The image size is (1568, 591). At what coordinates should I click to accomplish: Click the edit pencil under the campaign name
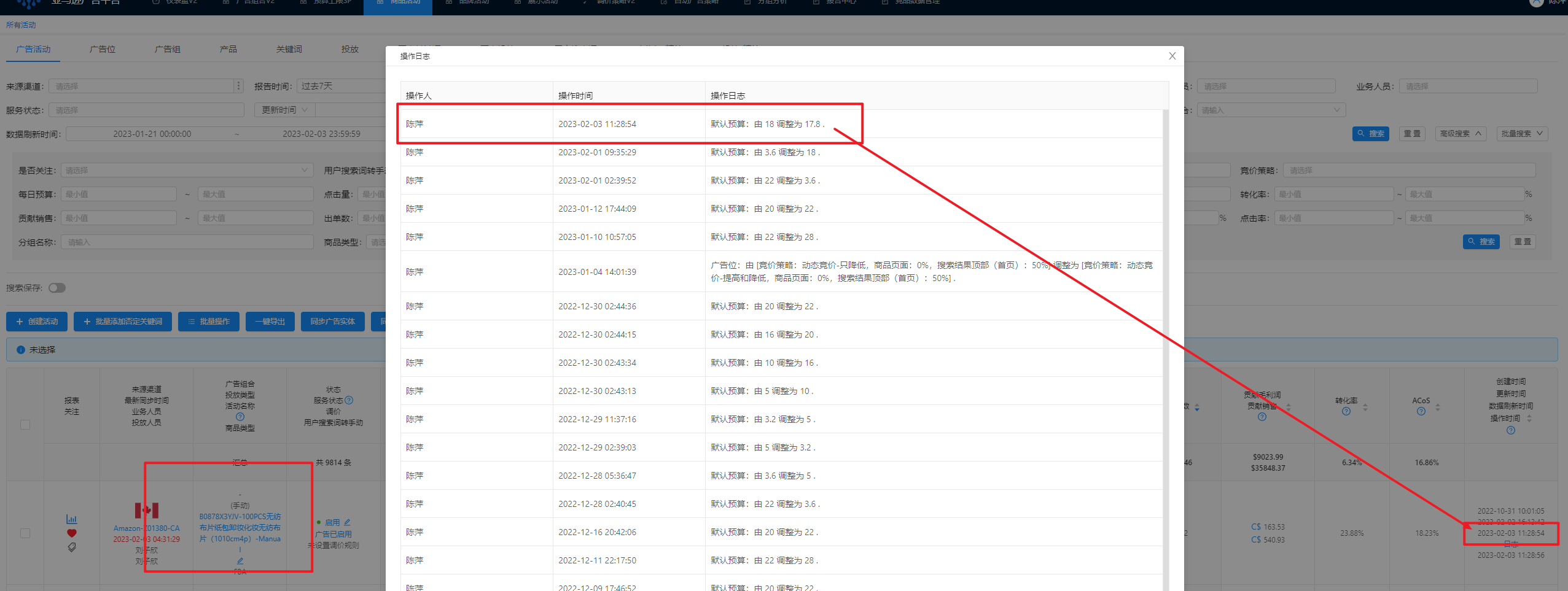[x=240, y=561]
